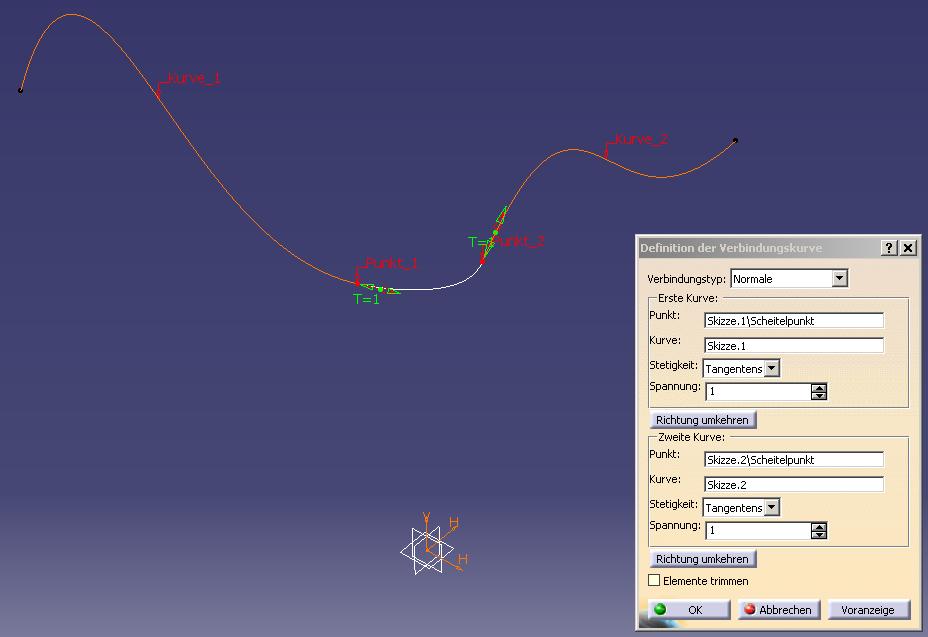Open the dialog help question mark

[x=888, y=248]
